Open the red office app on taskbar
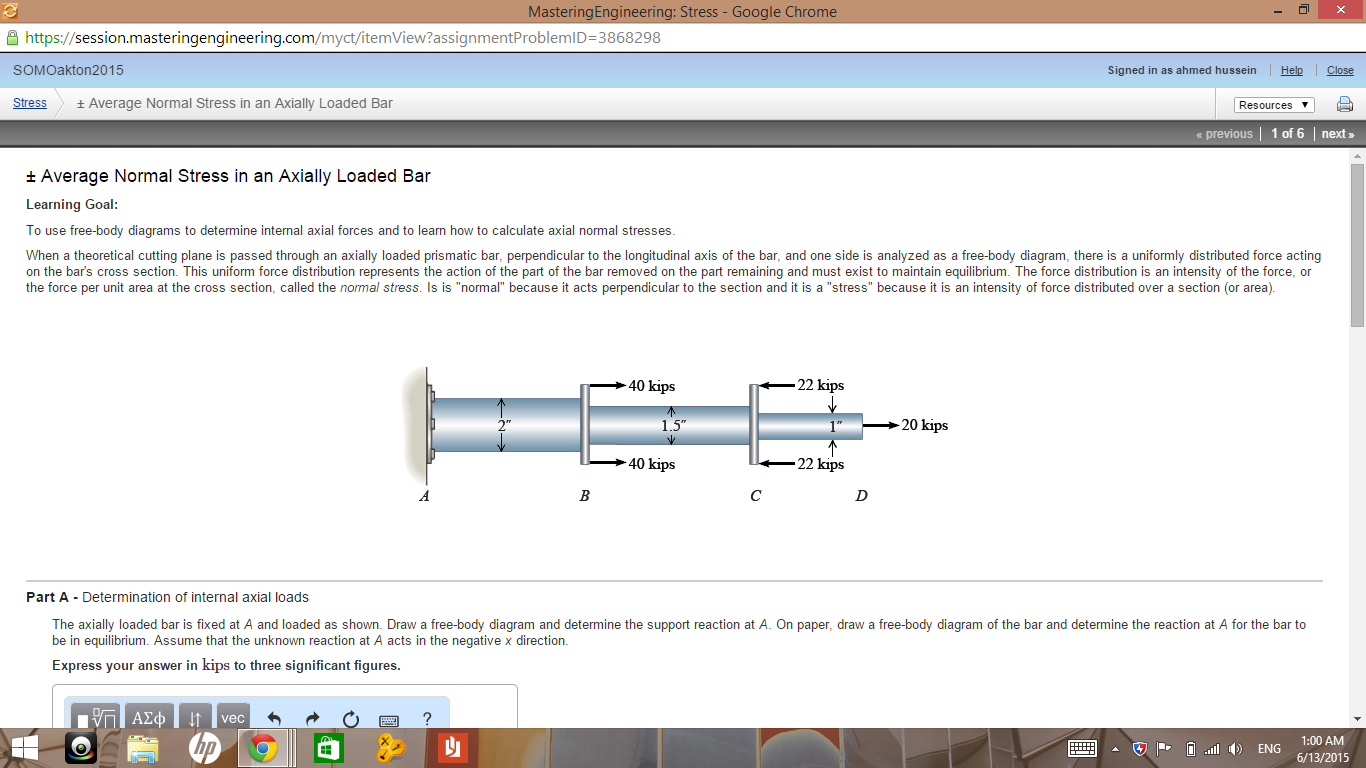This screenshot has height=768, width=1366. pos(452,749)
